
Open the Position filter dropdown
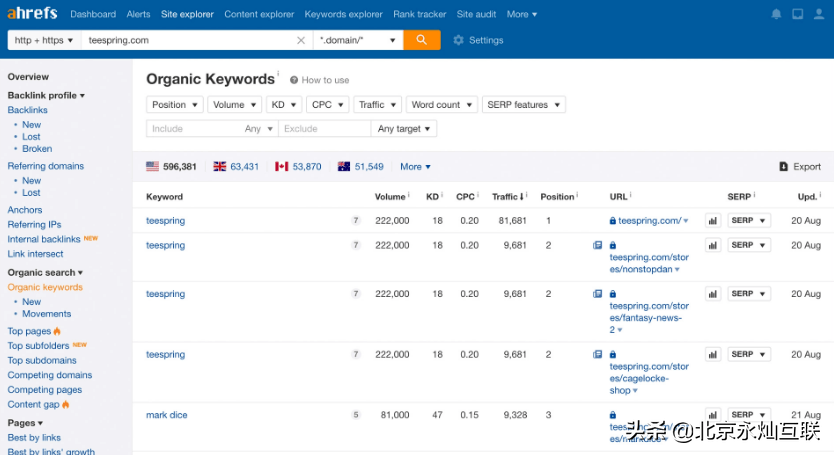pos(174,105)
